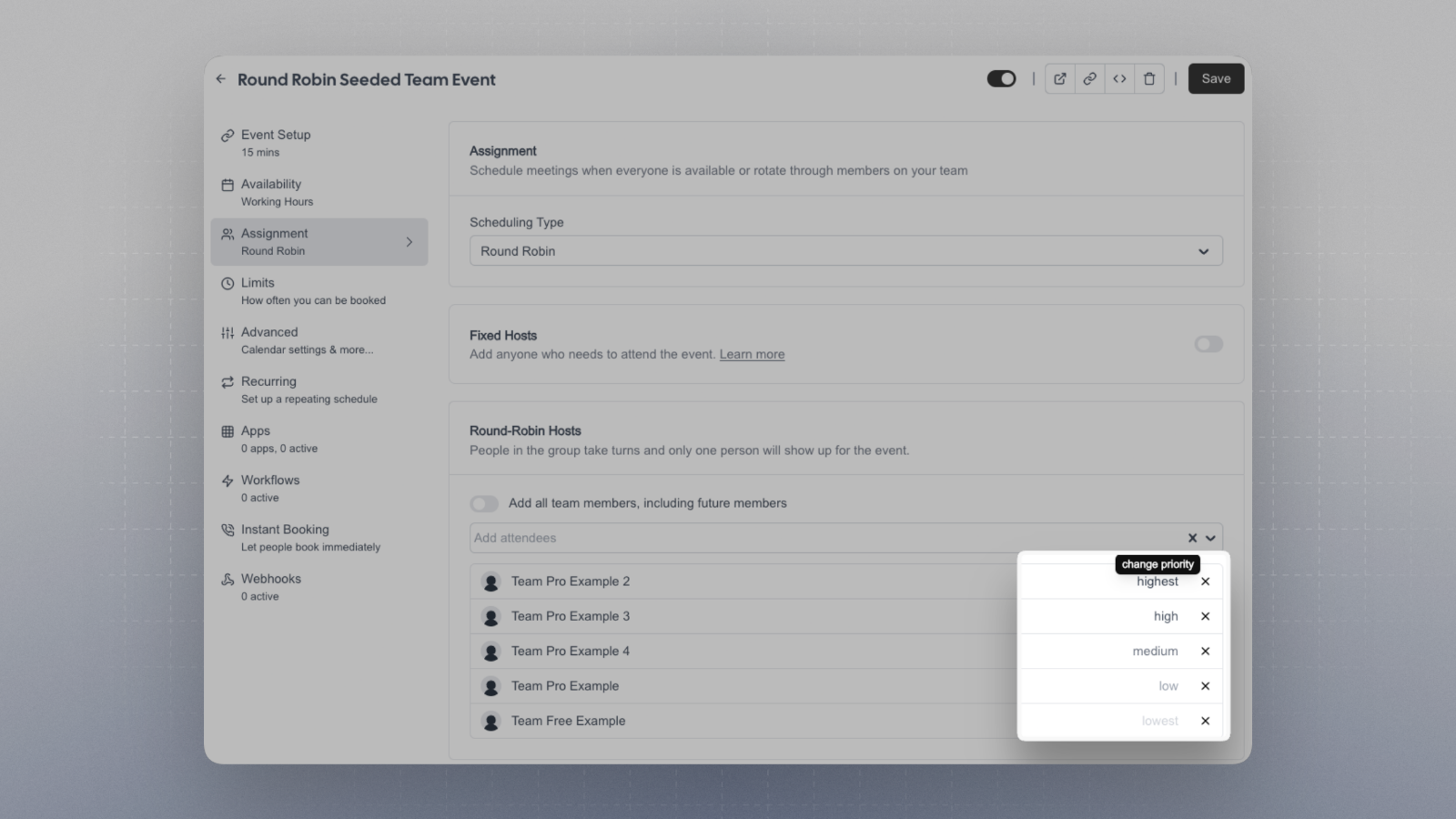The image size is (1456, 819).
Task: Save the event type
Action: tap(1216, 79)
